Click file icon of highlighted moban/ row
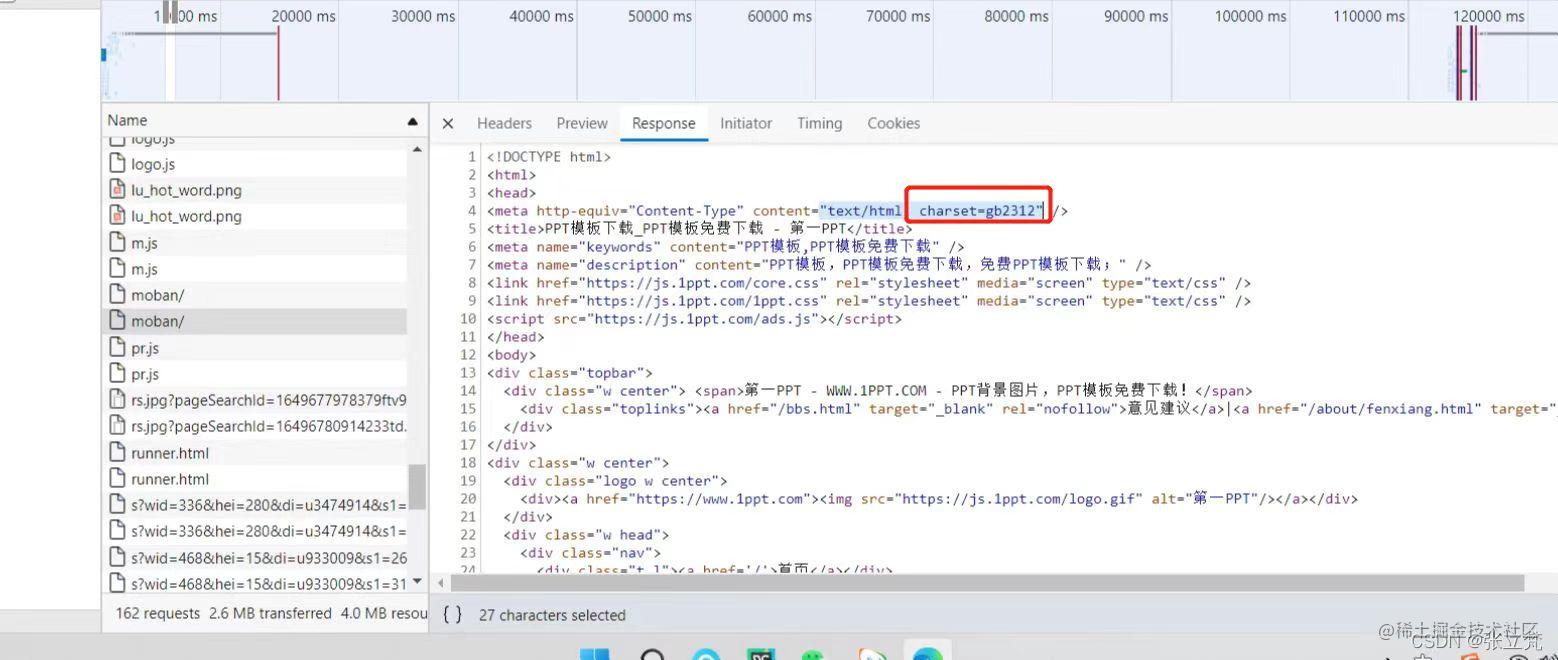Image resolution: width=1558 pixels, height=660 pixels. pos(117,321)
